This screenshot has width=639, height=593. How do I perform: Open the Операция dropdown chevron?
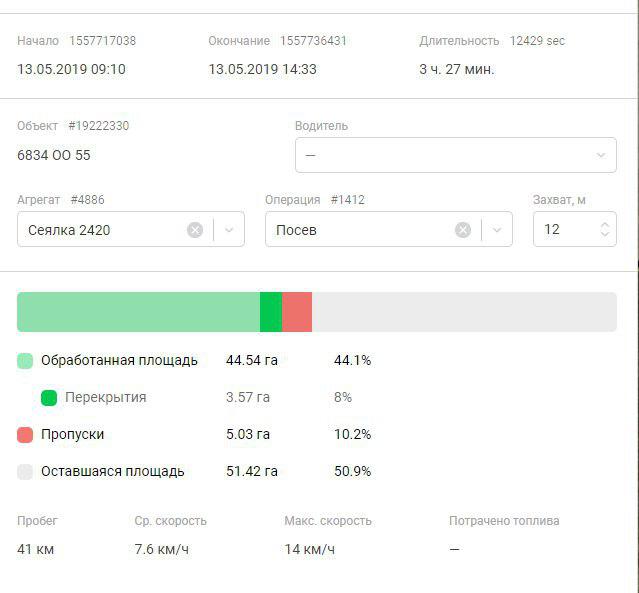click(x=497, y=230)
